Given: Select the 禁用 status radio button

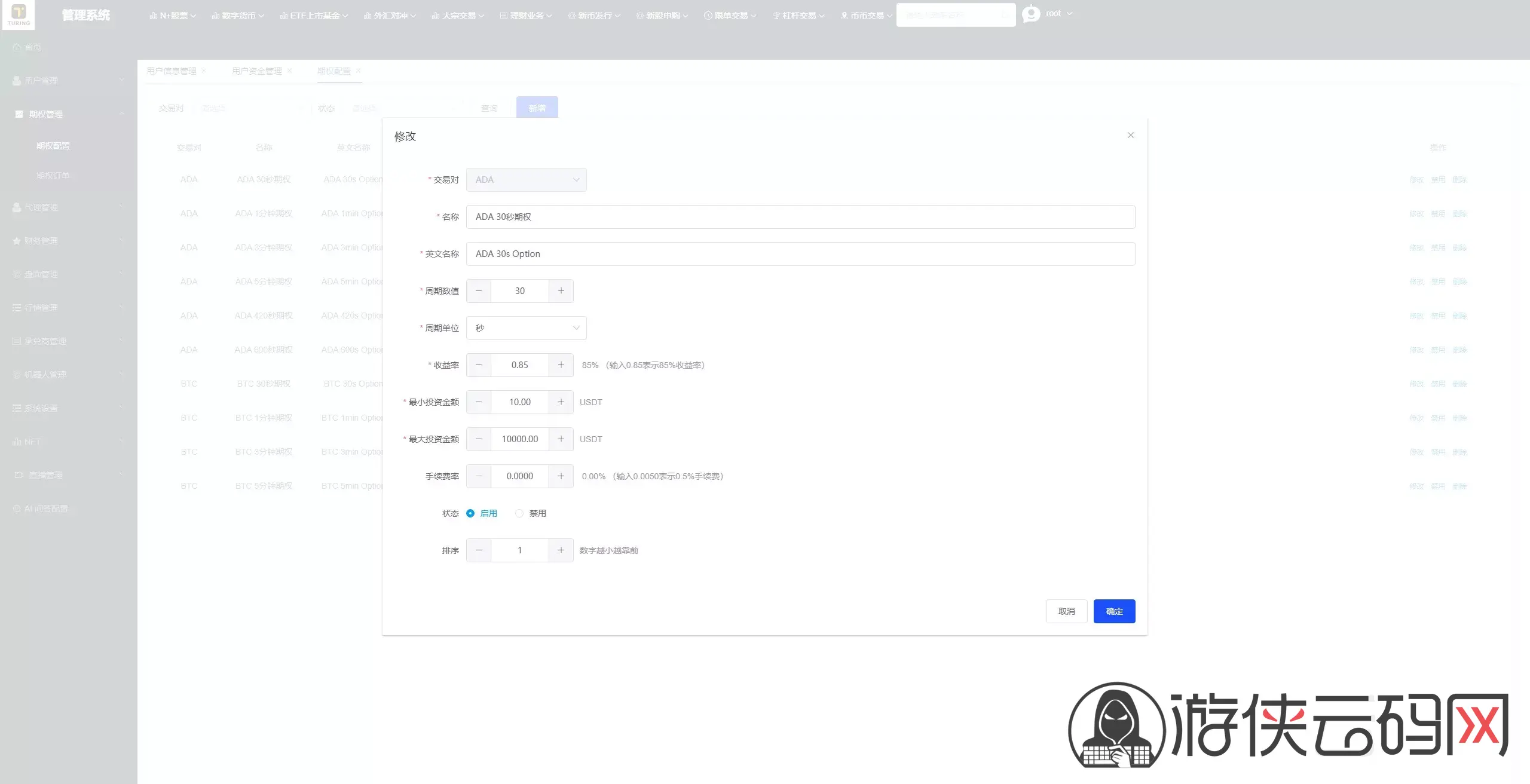Looking at the screenshot, I should point(519,513).
